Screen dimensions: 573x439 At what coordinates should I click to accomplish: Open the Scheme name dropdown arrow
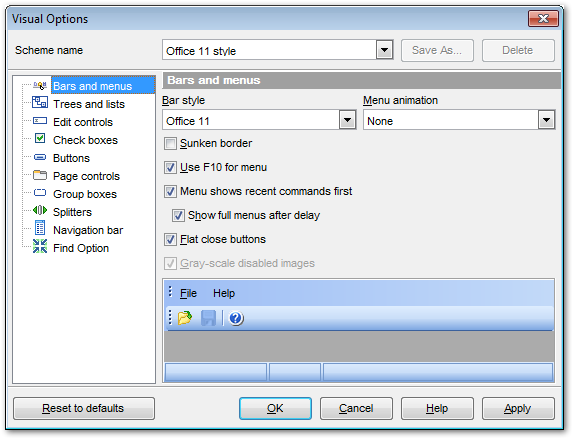coord(384,50)
